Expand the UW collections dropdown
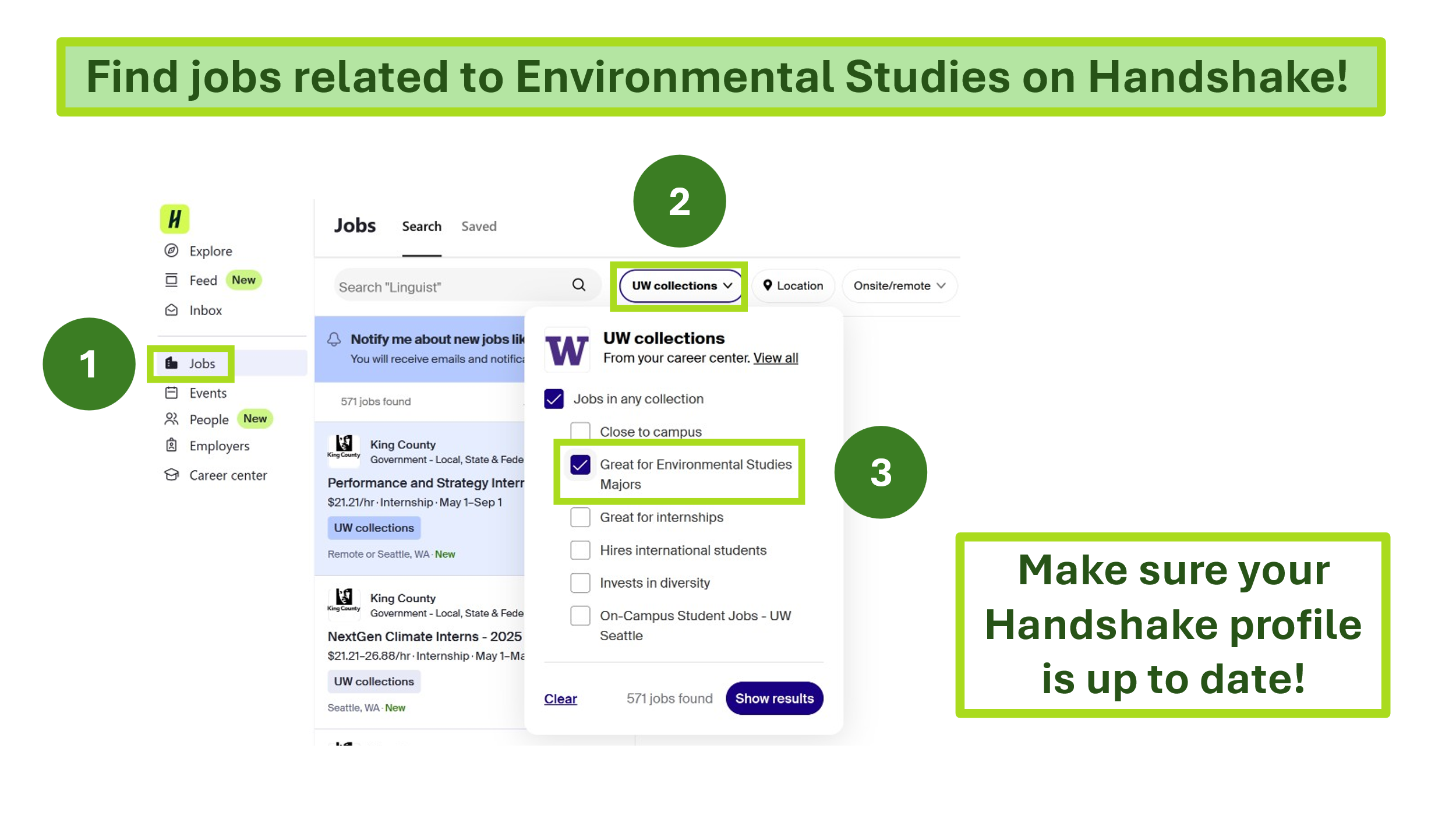The height and width of the screenshot is (819, 1456). pos(681,286)
